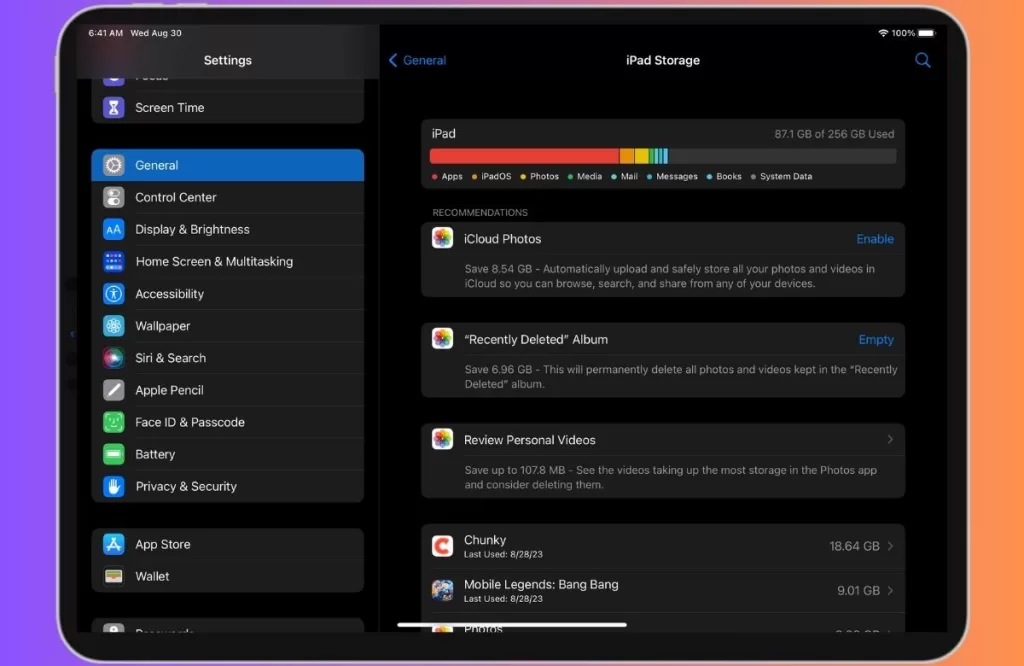Tap the Battery icon in sidebar
The image size is (1024, 666).
point(114,454)
